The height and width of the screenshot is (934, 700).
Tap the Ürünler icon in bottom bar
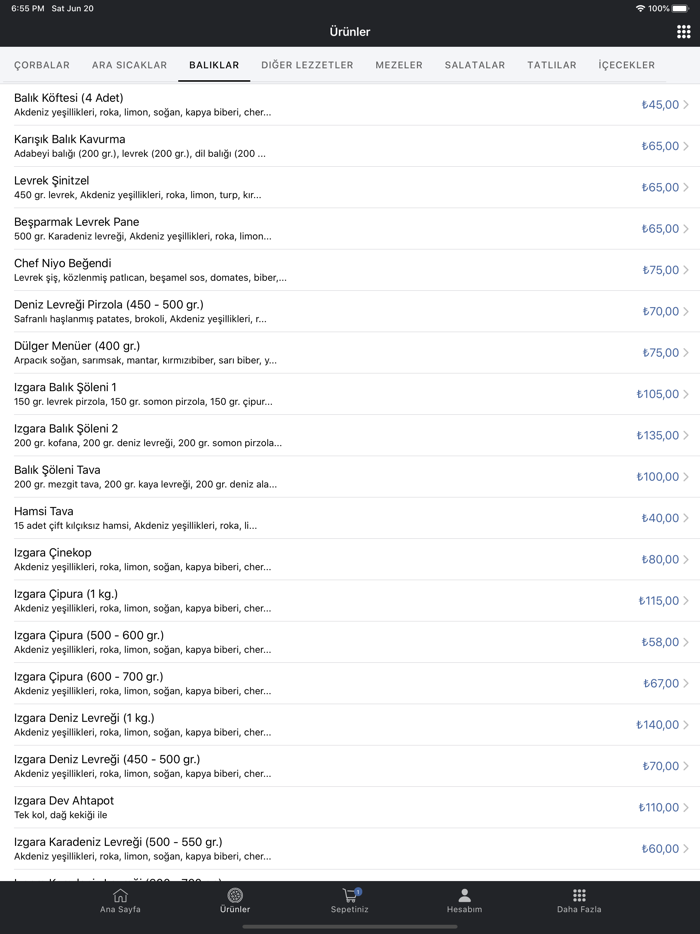click(x=235, y=896)
